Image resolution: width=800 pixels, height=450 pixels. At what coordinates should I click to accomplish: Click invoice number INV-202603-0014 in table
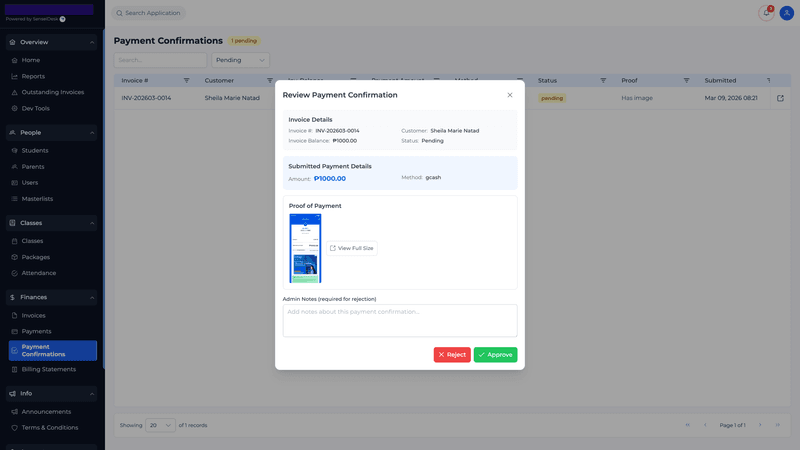(x=146, y=98)
